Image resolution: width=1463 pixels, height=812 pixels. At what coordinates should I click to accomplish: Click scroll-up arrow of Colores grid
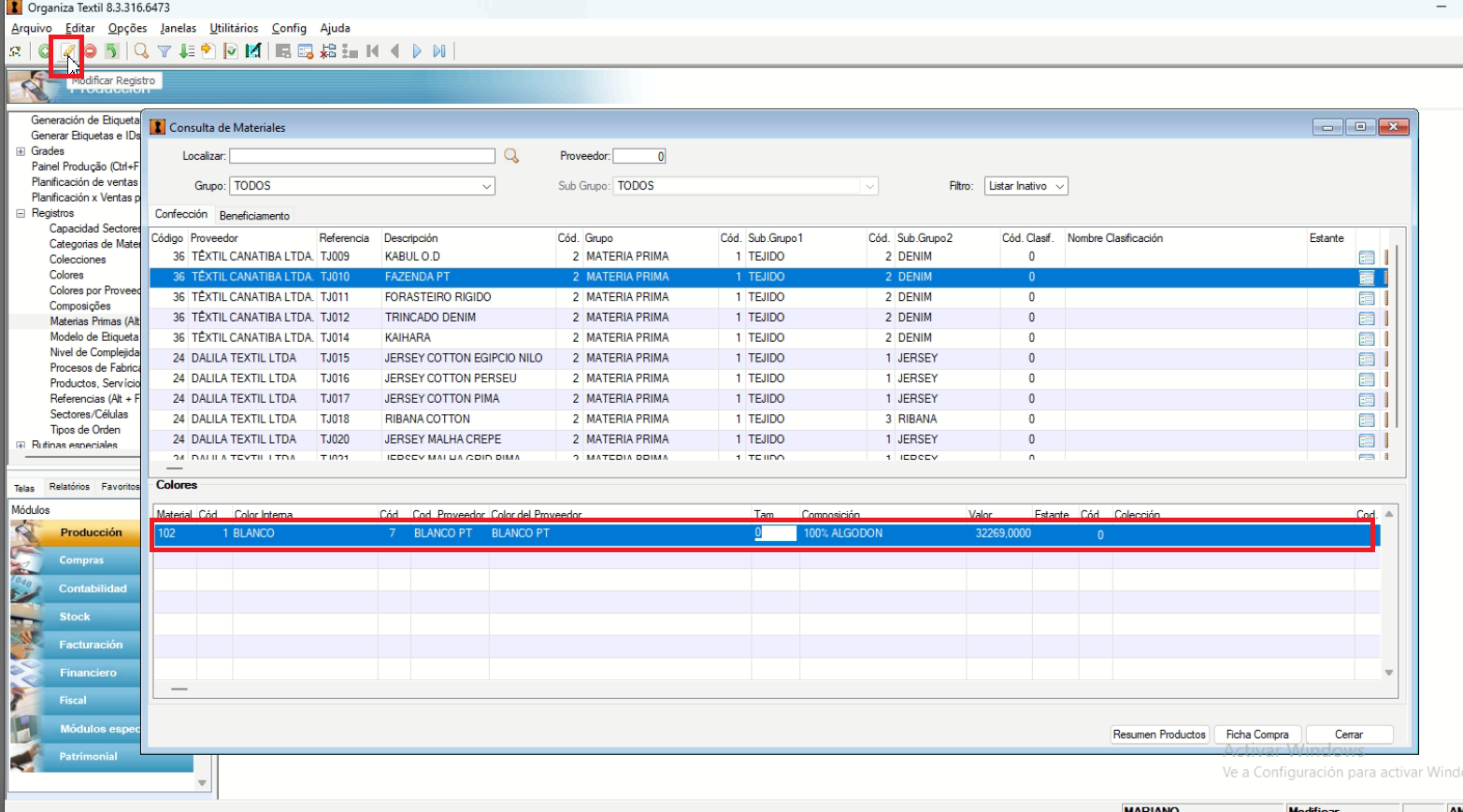tap(1389, 514)
